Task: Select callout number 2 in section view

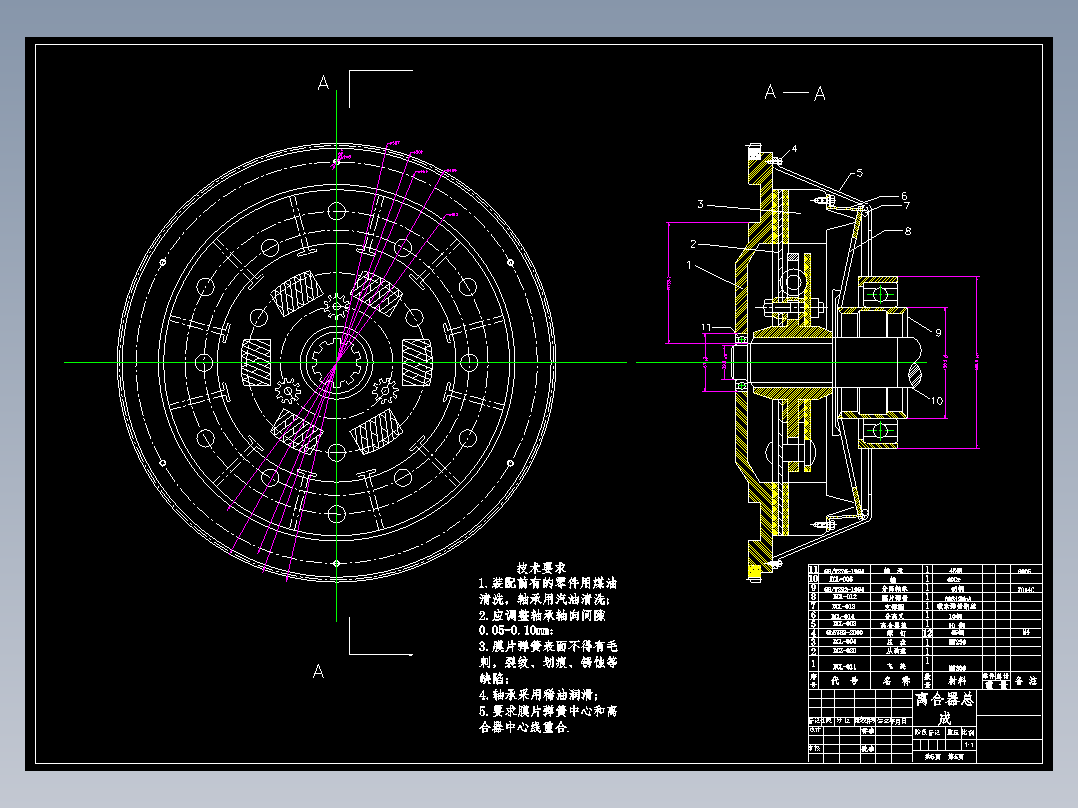Action: click(694, 243)
